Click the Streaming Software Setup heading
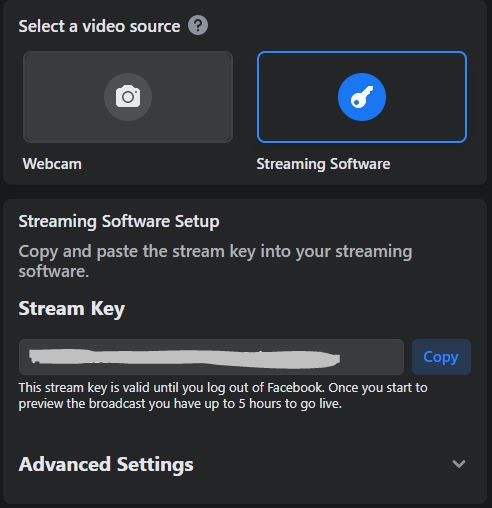The image size is (492, 508). 119,222
